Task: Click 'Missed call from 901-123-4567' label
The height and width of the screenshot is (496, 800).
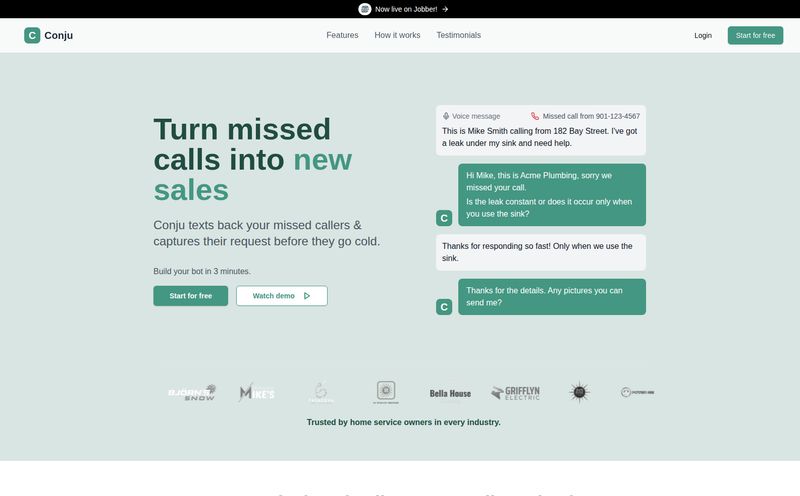Action: (x=591, y=116)
